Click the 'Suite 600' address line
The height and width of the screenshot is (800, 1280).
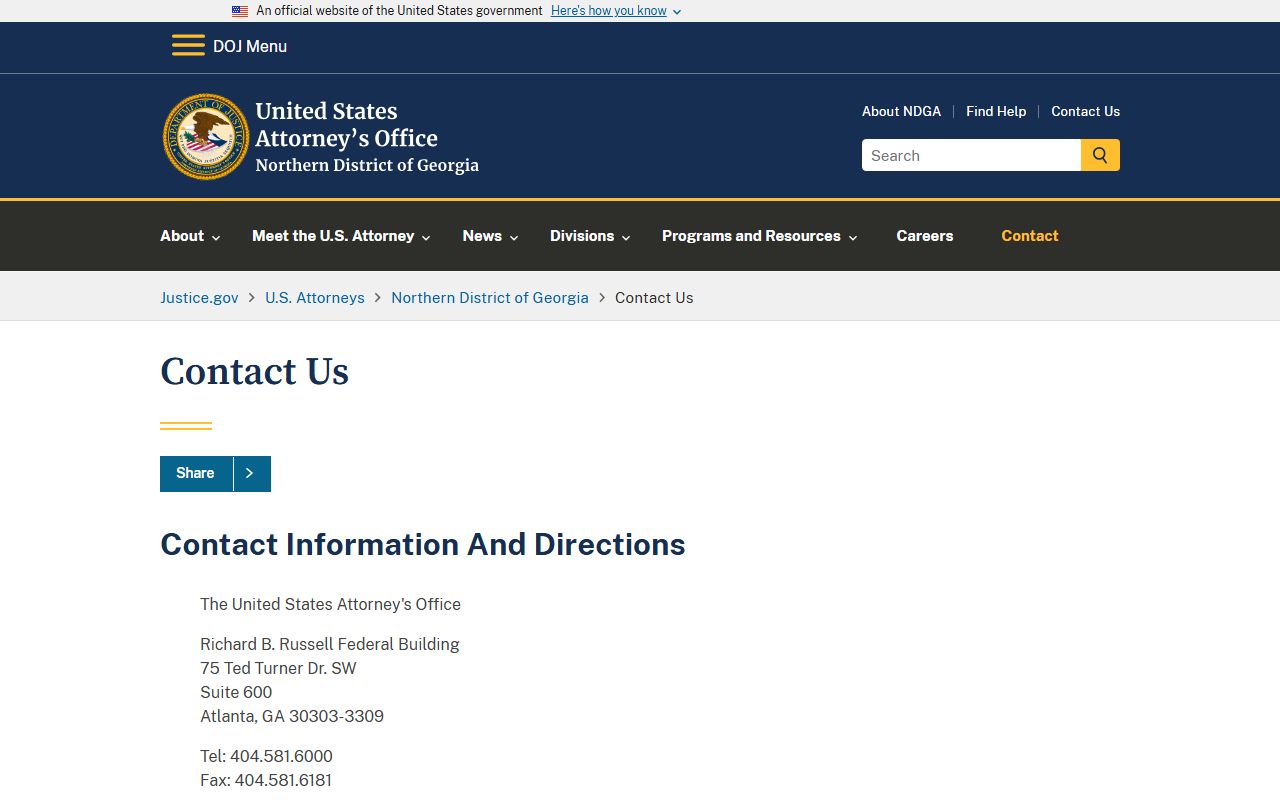pyautogui.click(x=236, y=692)
